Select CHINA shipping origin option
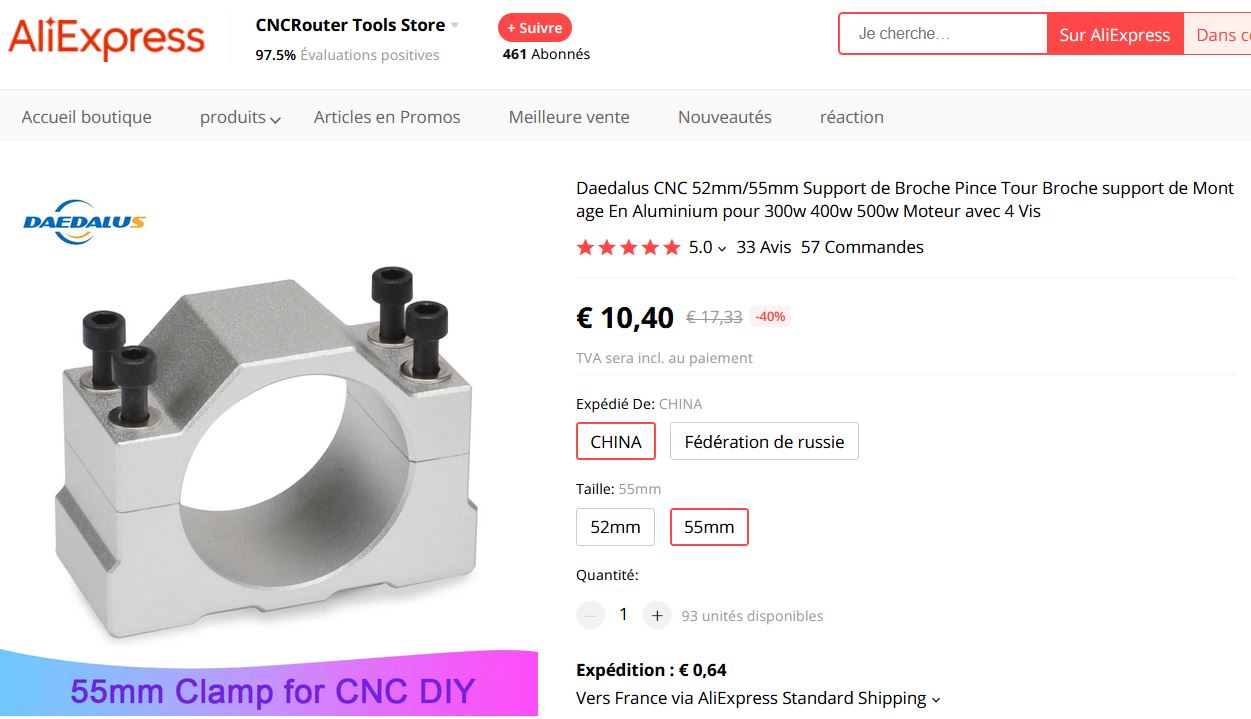This screenshot has width=1251, height=719. click(x=615, y=441)
